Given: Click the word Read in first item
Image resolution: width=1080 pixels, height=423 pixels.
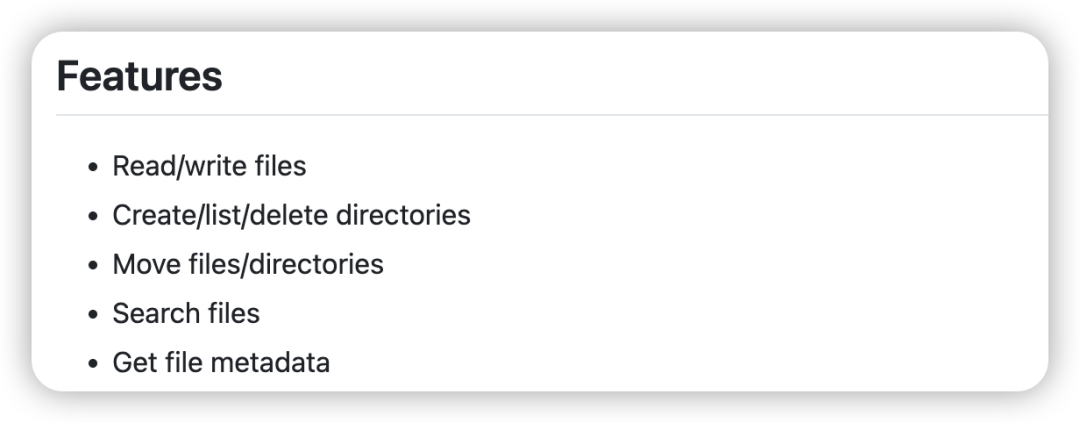Looking at the screenshot, I should (x=142, y=166).
